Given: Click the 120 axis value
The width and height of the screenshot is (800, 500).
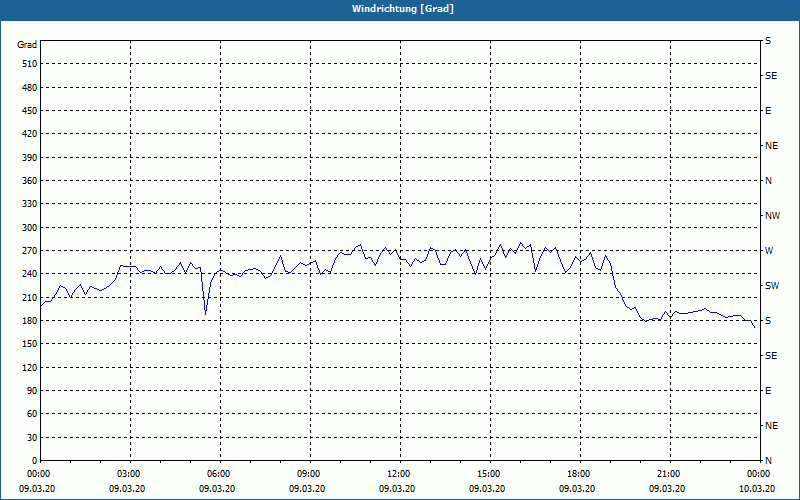Looking at the screenshot, I should [x=30, y=367].
